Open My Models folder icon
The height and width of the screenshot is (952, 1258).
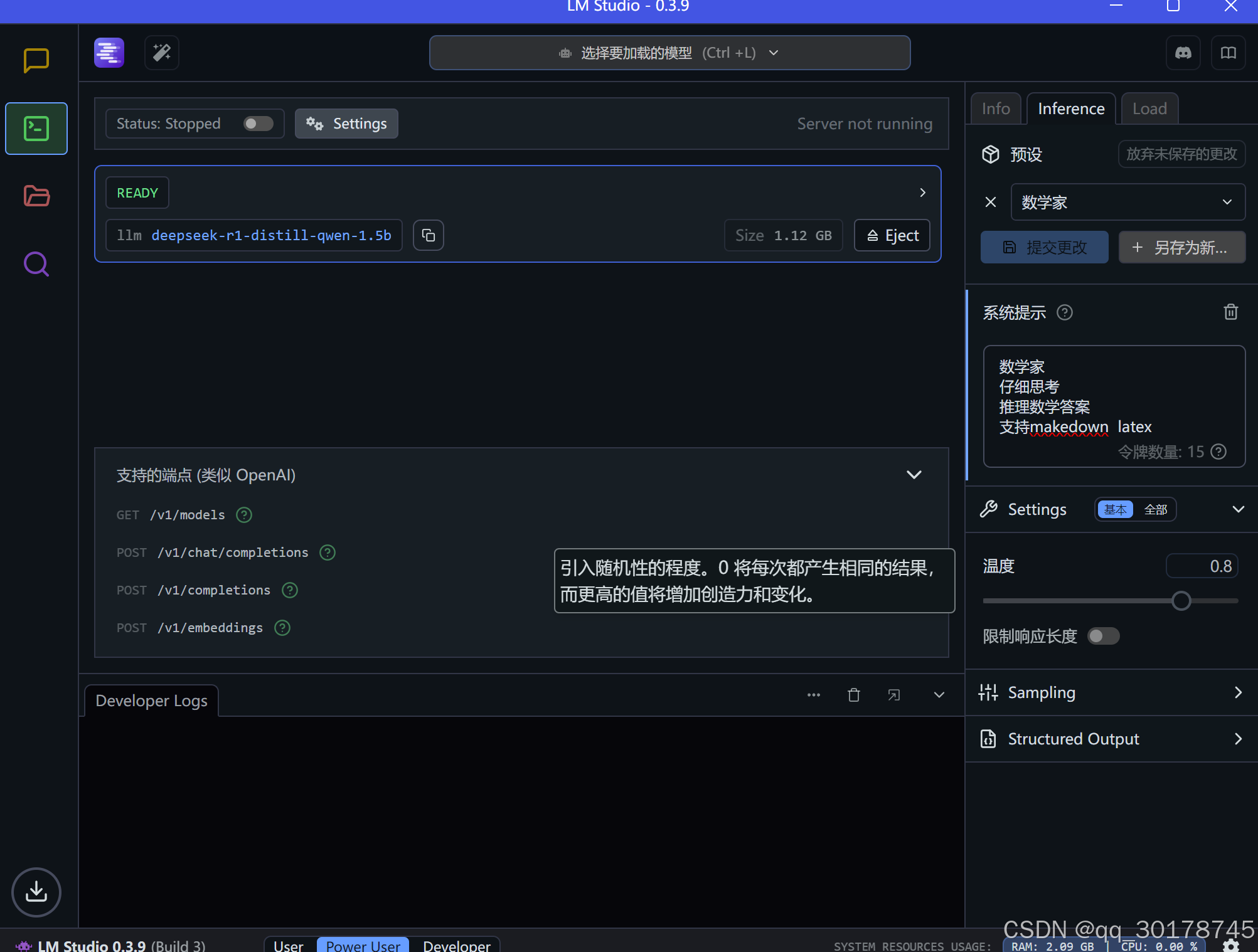coord(36,196)
